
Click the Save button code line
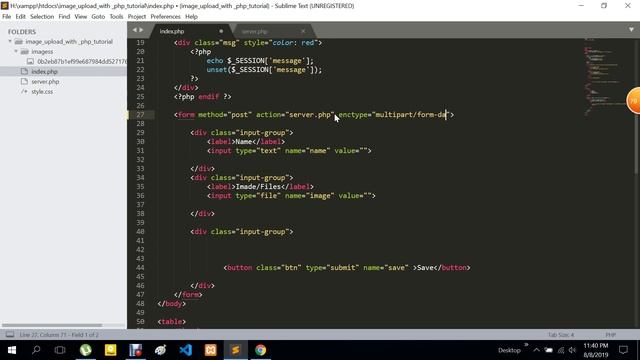347,268
